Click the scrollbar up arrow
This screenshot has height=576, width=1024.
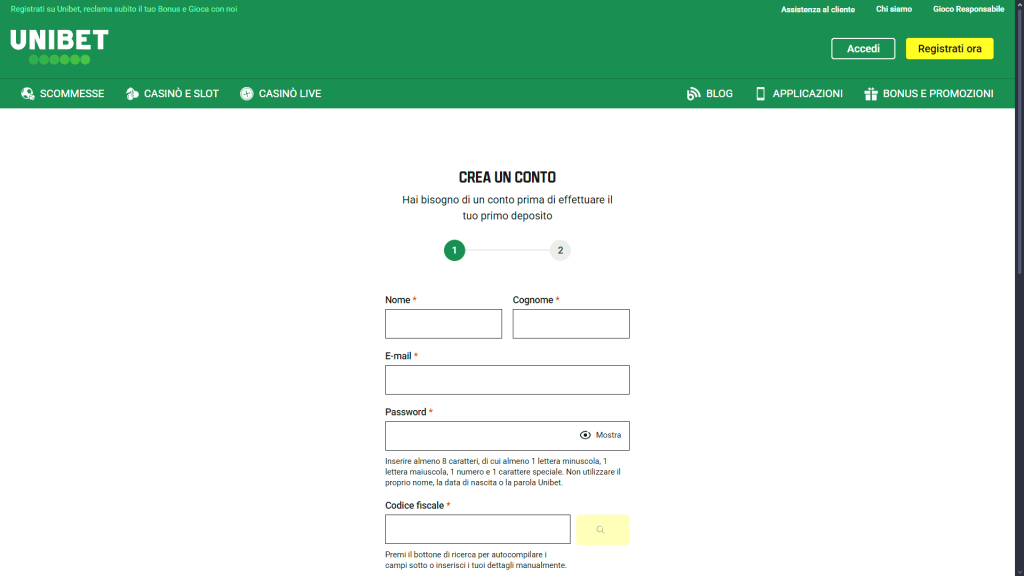1018,5
